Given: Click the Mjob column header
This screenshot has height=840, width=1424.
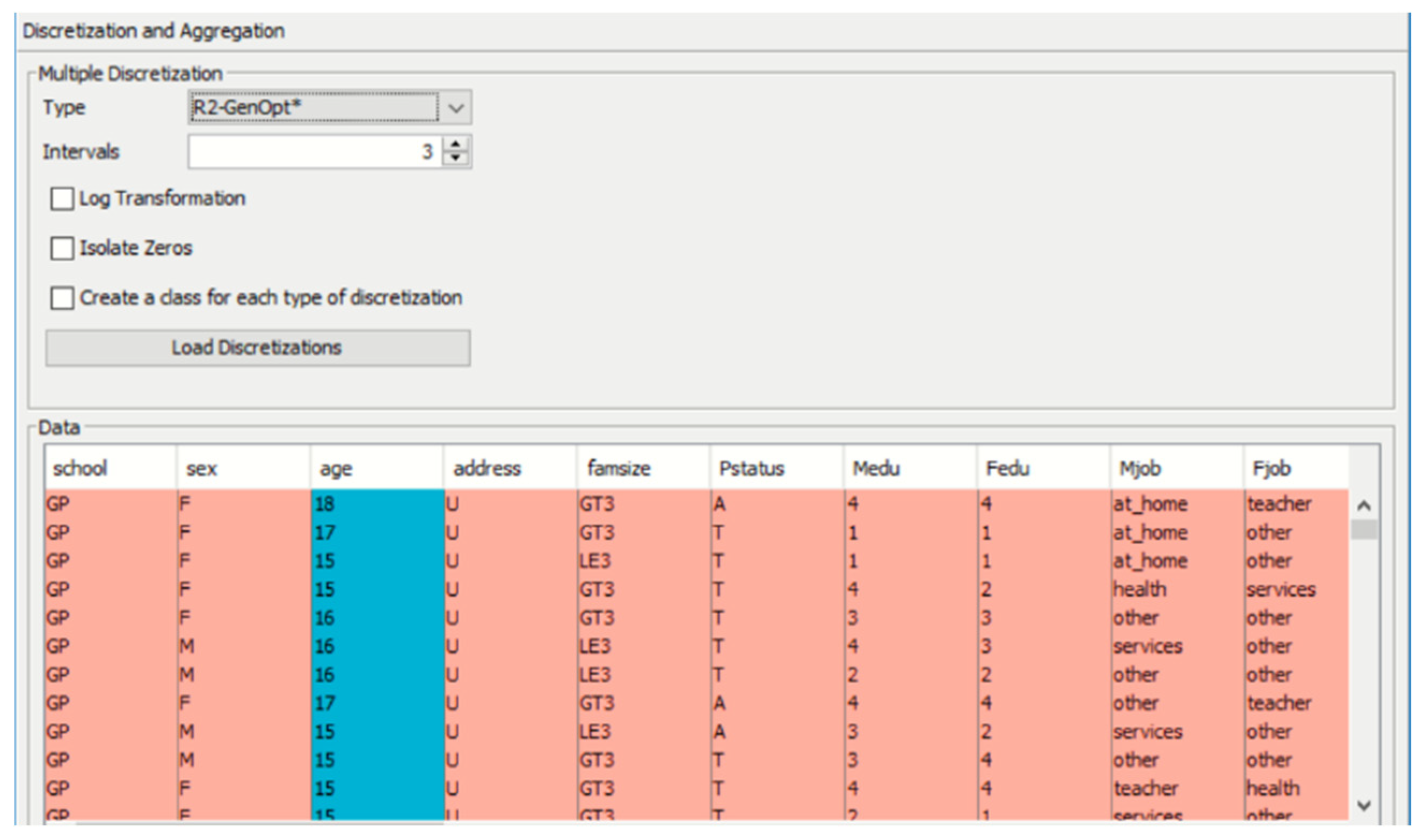Looking at the screenshot, I should click(x=1175, y=469).
